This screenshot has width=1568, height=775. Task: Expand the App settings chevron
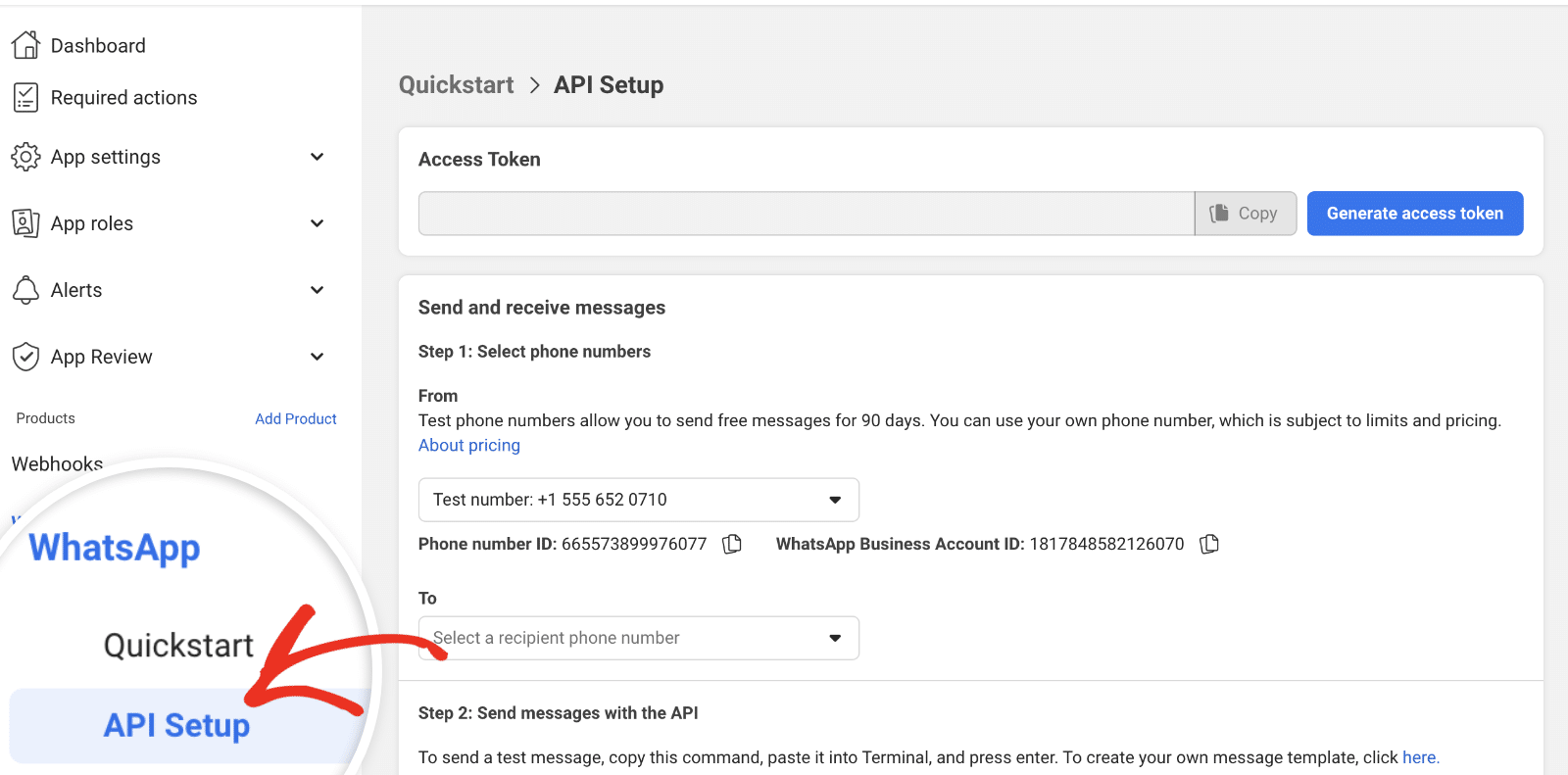click(x=317, y=157)
